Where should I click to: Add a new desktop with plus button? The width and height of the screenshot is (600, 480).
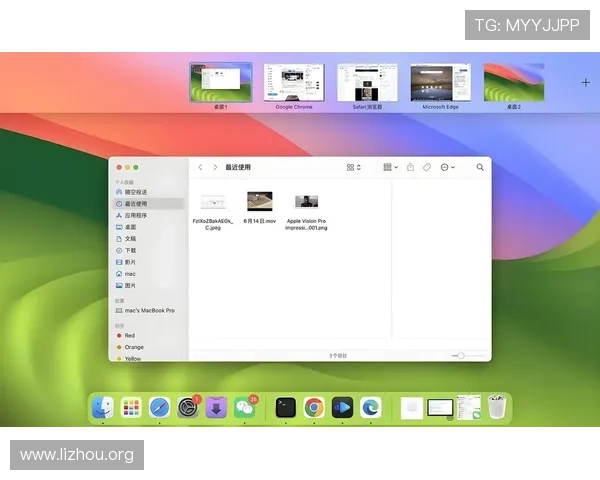(586, 82)
